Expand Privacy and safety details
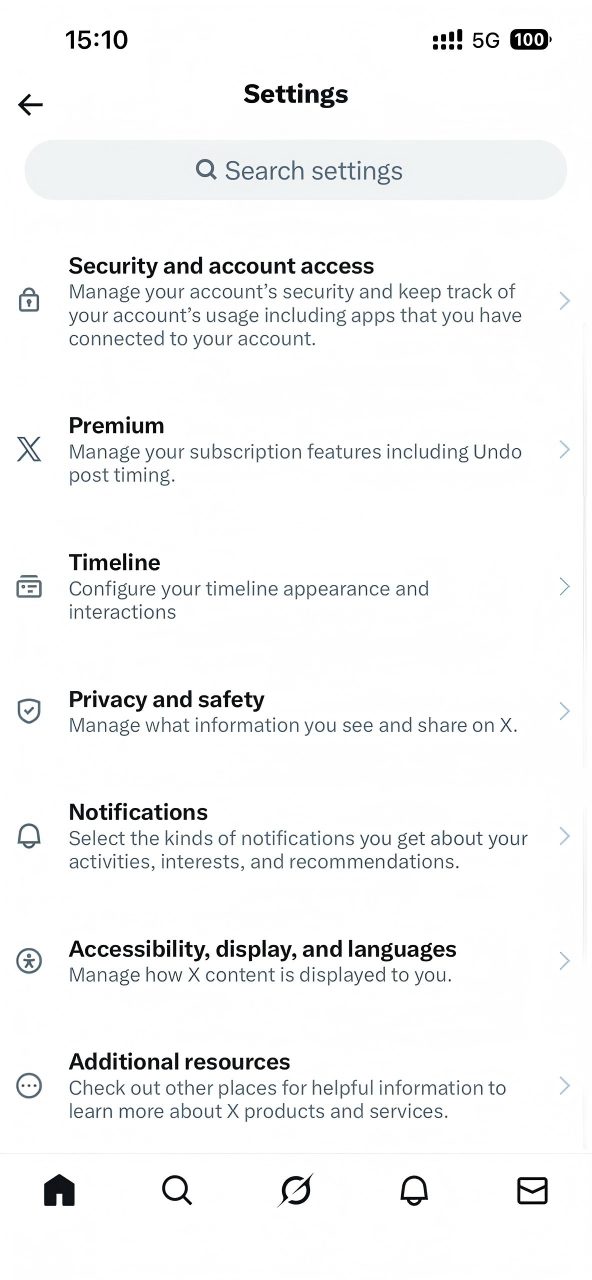The height and width of the screenshot is (1280, 592). [564, 710]
